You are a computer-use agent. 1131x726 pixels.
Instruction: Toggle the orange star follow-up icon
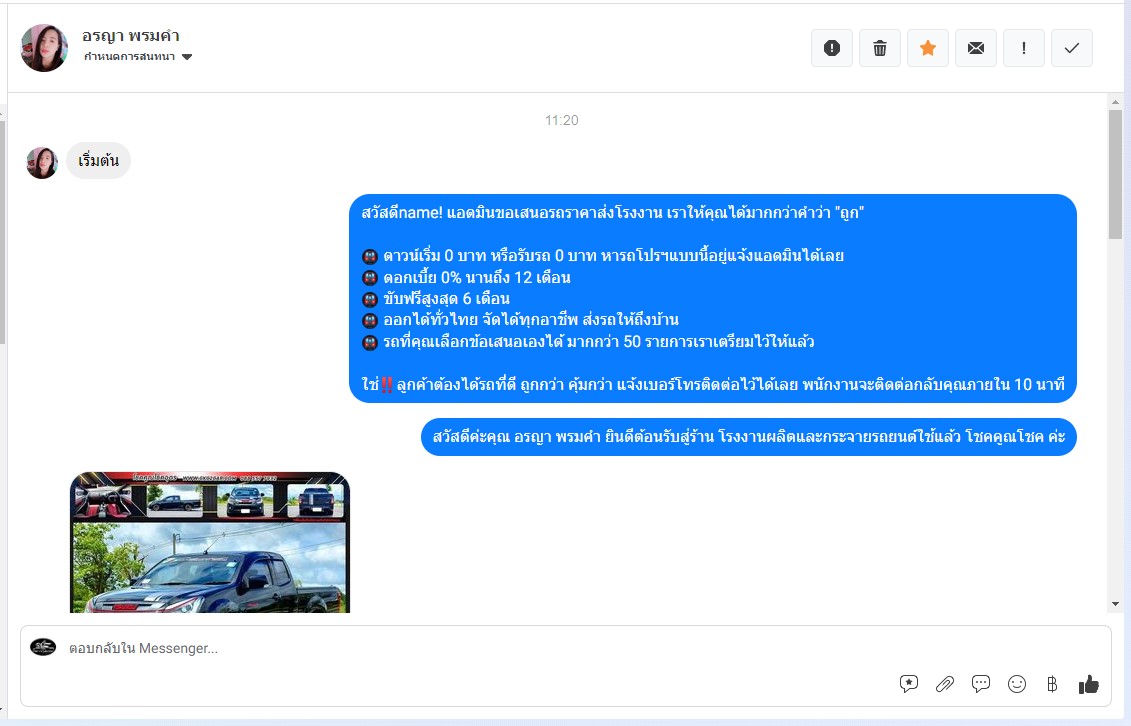(x=928, y=48)
